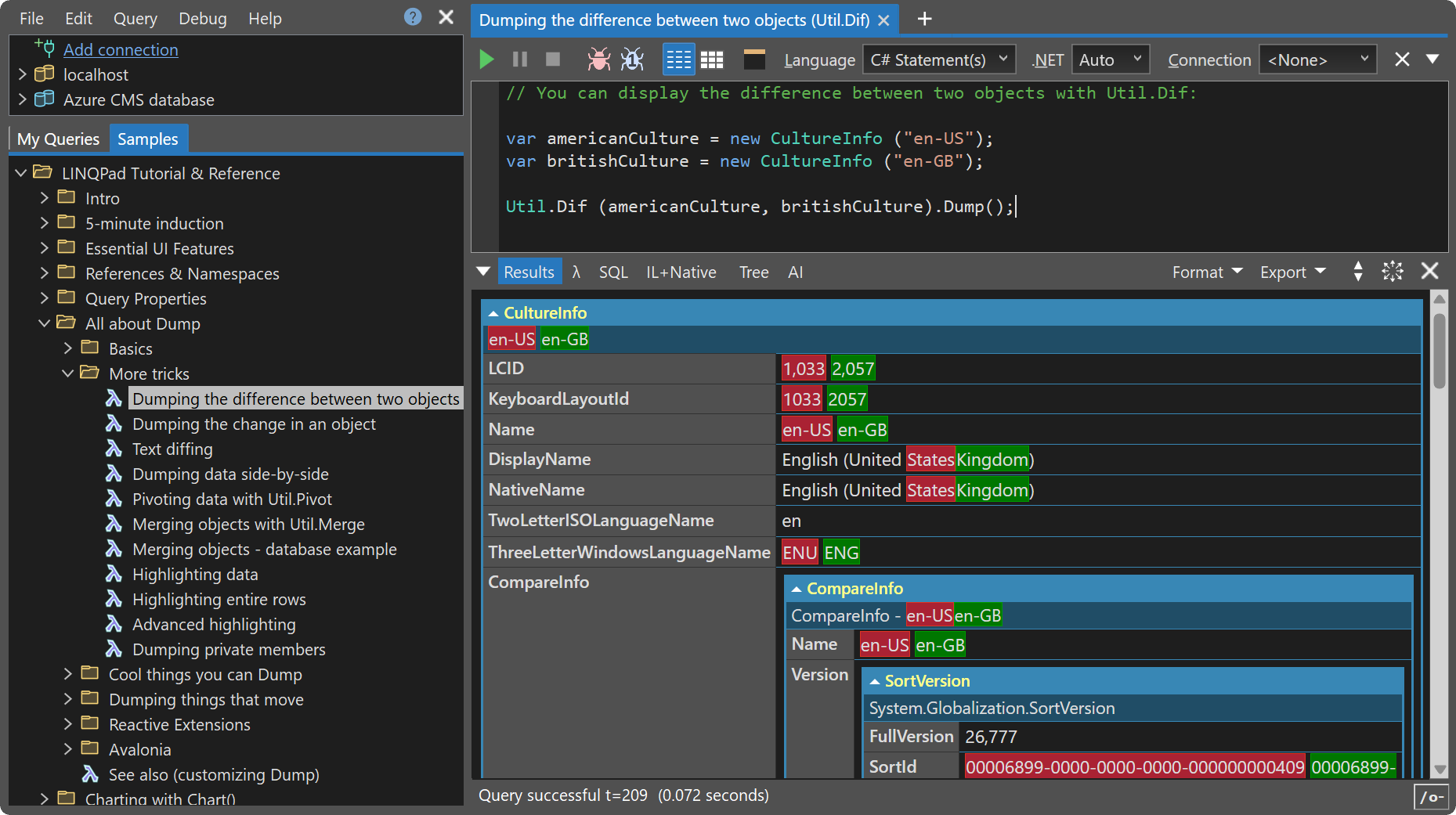Viewport: 1456px width, 815px height.
Task: Click the localhost database icon
Action: (x=45, y=74)
